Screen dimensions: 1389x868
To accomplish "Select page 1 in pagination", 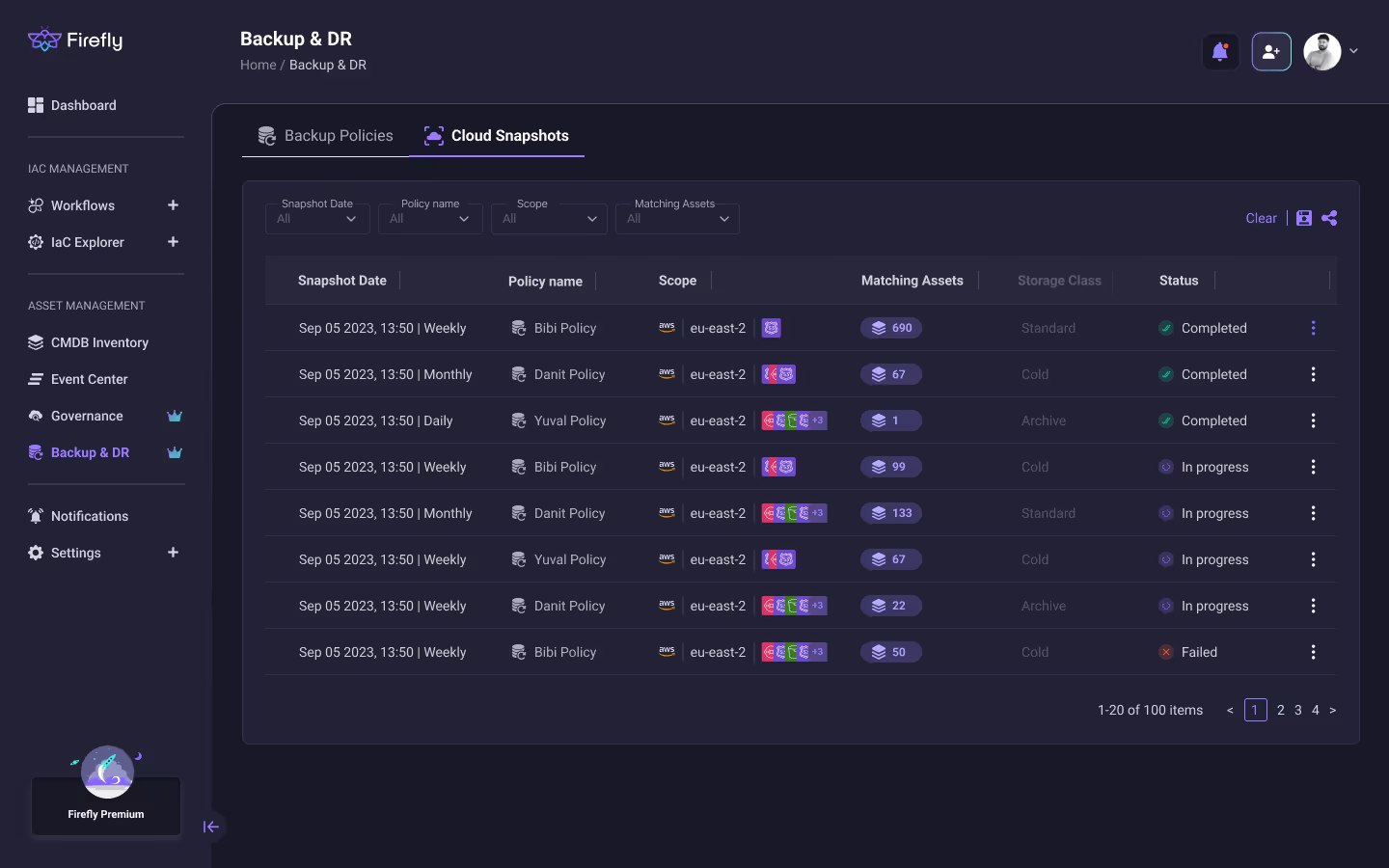I will (1255, 710).
